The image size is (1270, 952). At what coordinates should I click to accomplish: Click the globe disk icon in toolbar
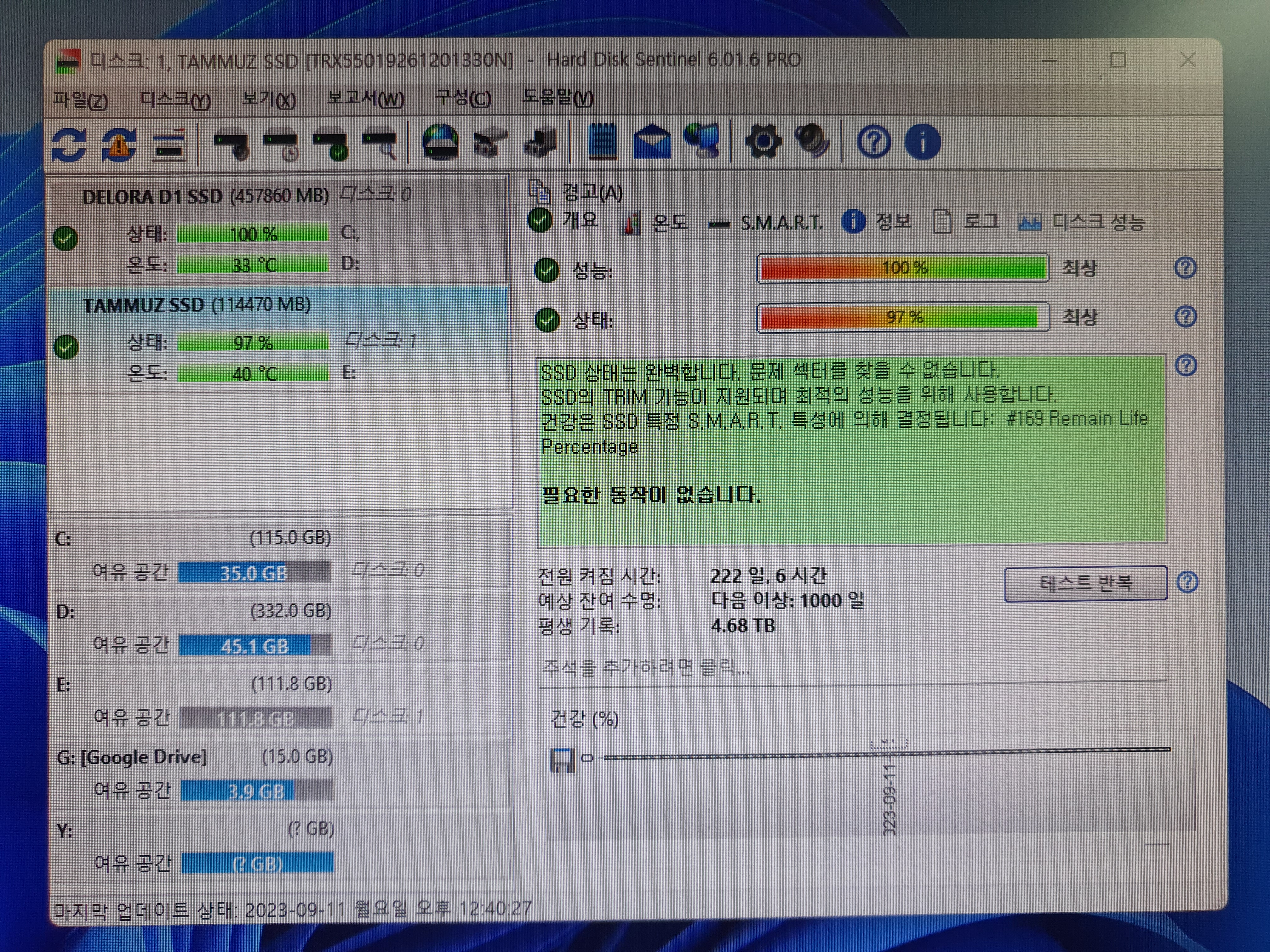[x=440, y=142]
